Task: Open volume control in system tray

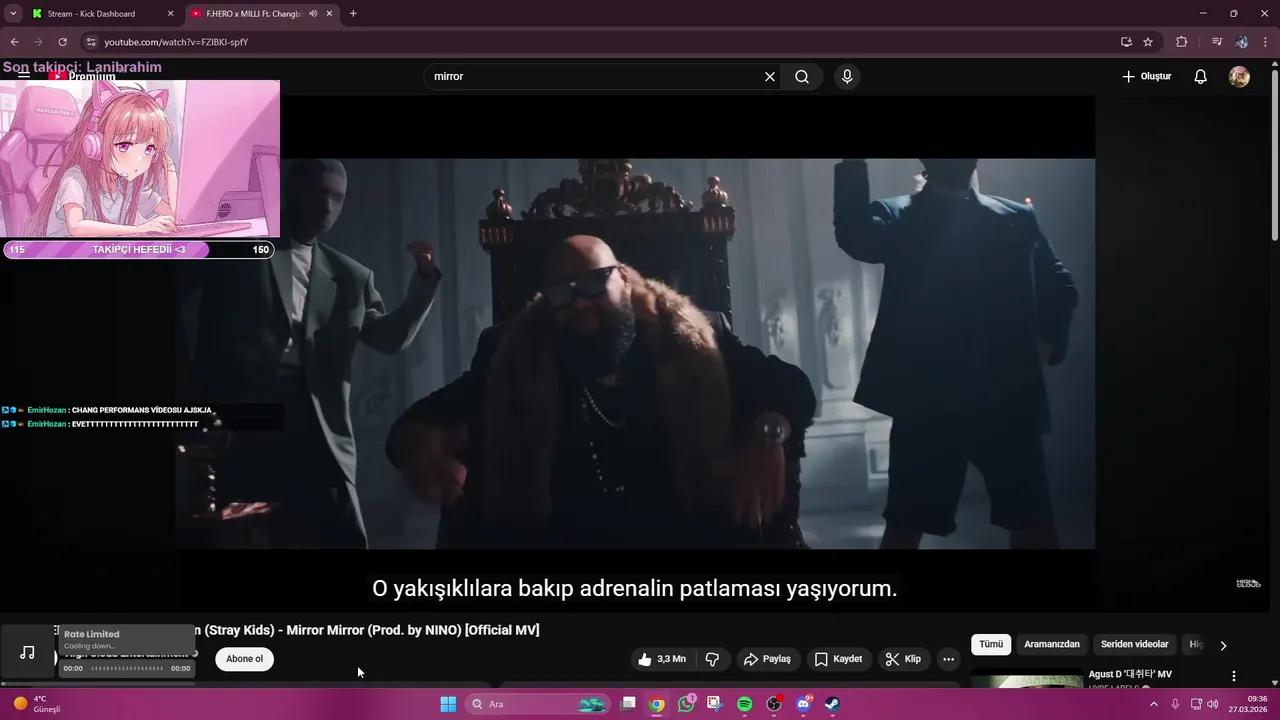Action: point(1213,704)
